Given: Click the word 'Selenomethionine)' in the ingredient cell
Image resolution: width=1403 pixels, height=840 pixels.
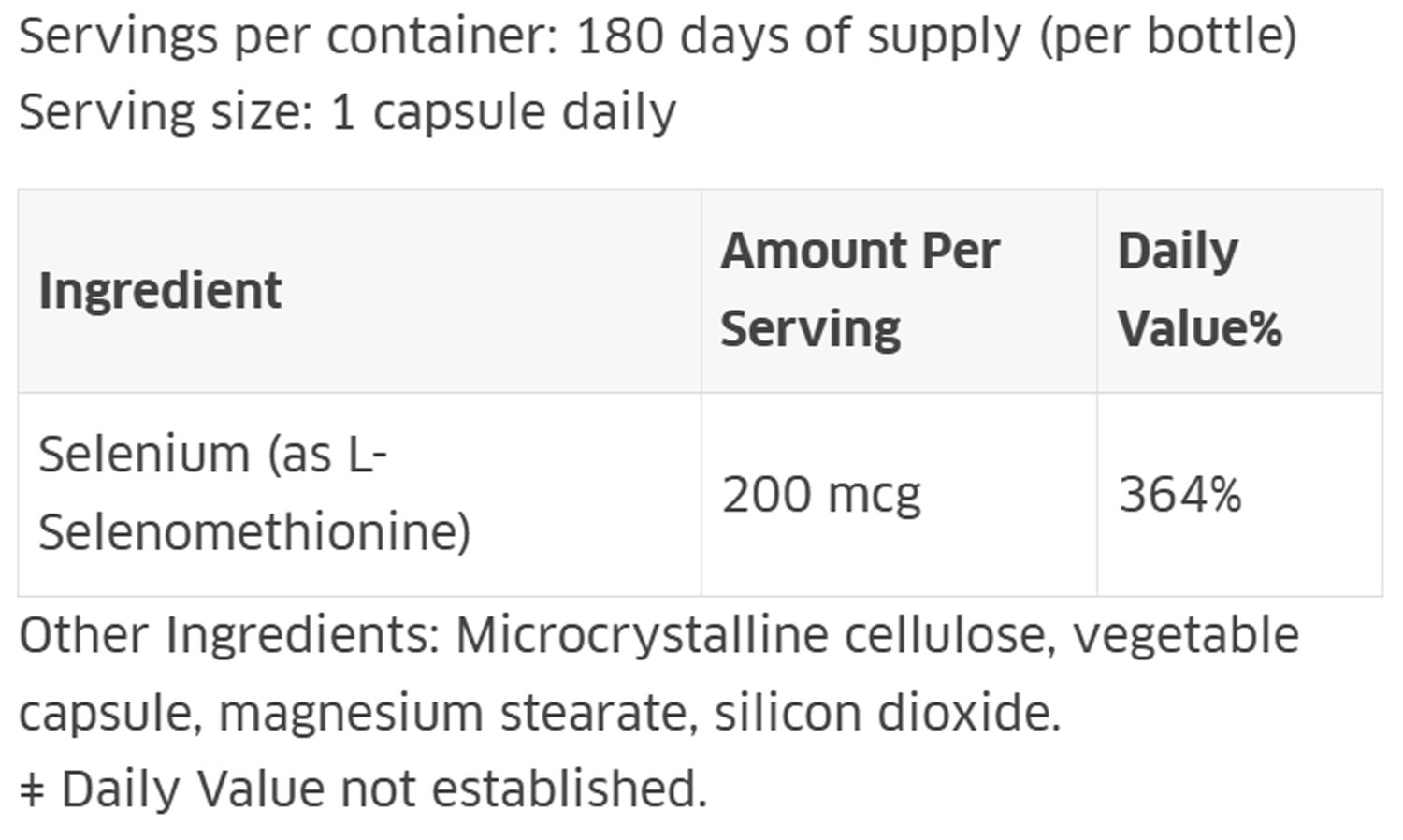Looking at the screenshot, I should coord(254,532).
